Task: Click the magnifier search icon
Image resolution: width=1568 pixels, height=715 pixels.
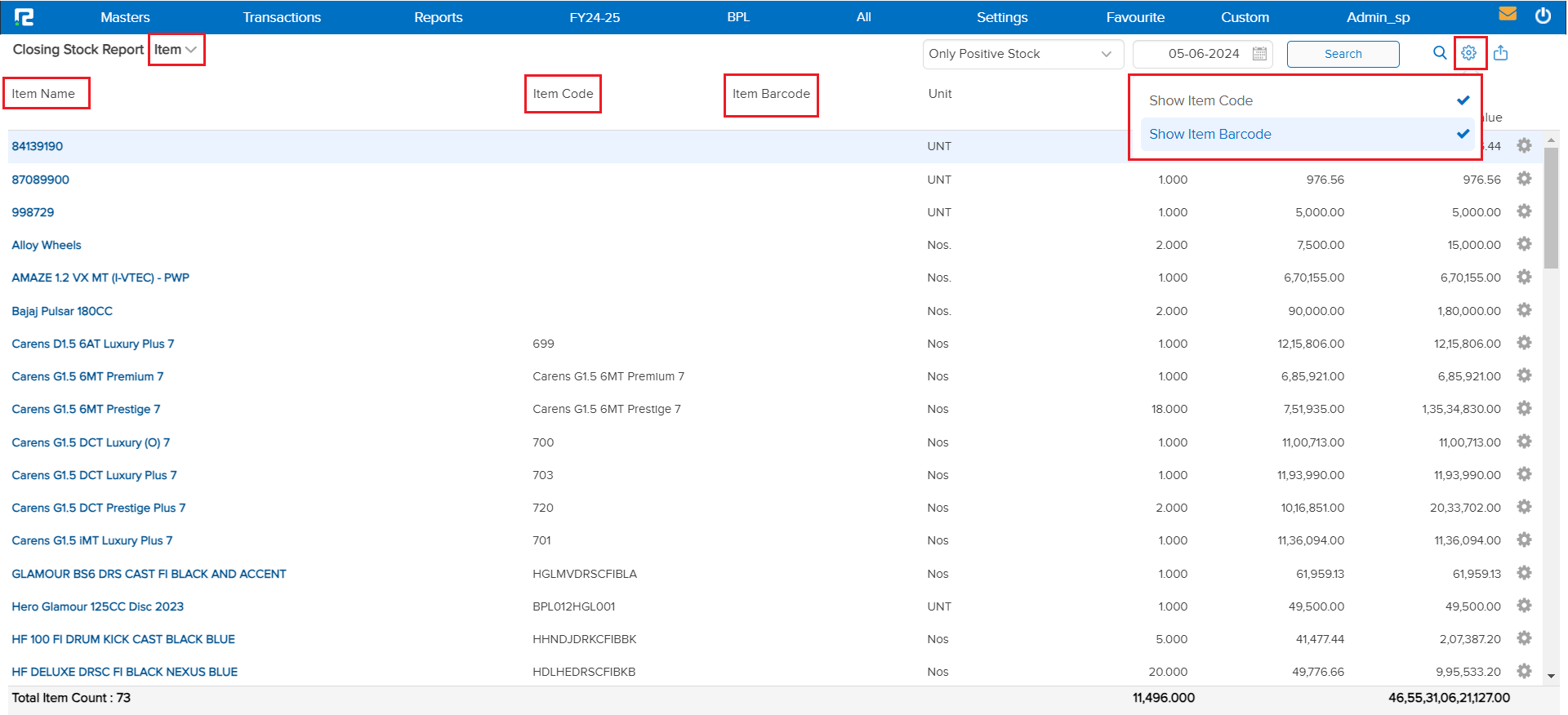Action: 1440,53
